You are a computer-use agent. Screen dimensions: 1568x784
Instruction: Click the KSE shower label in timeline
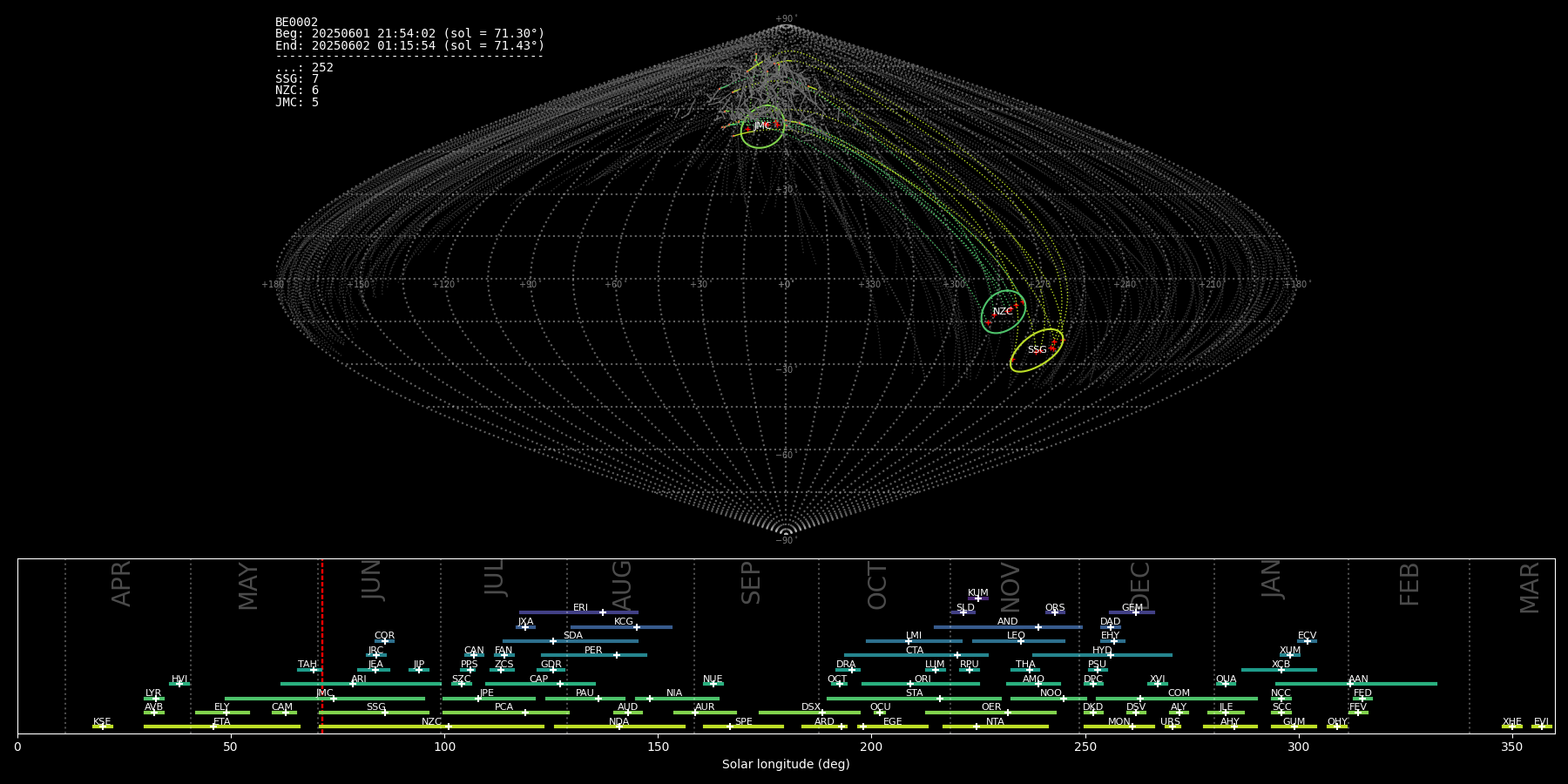pyautogui.click(x=102, y=722)
